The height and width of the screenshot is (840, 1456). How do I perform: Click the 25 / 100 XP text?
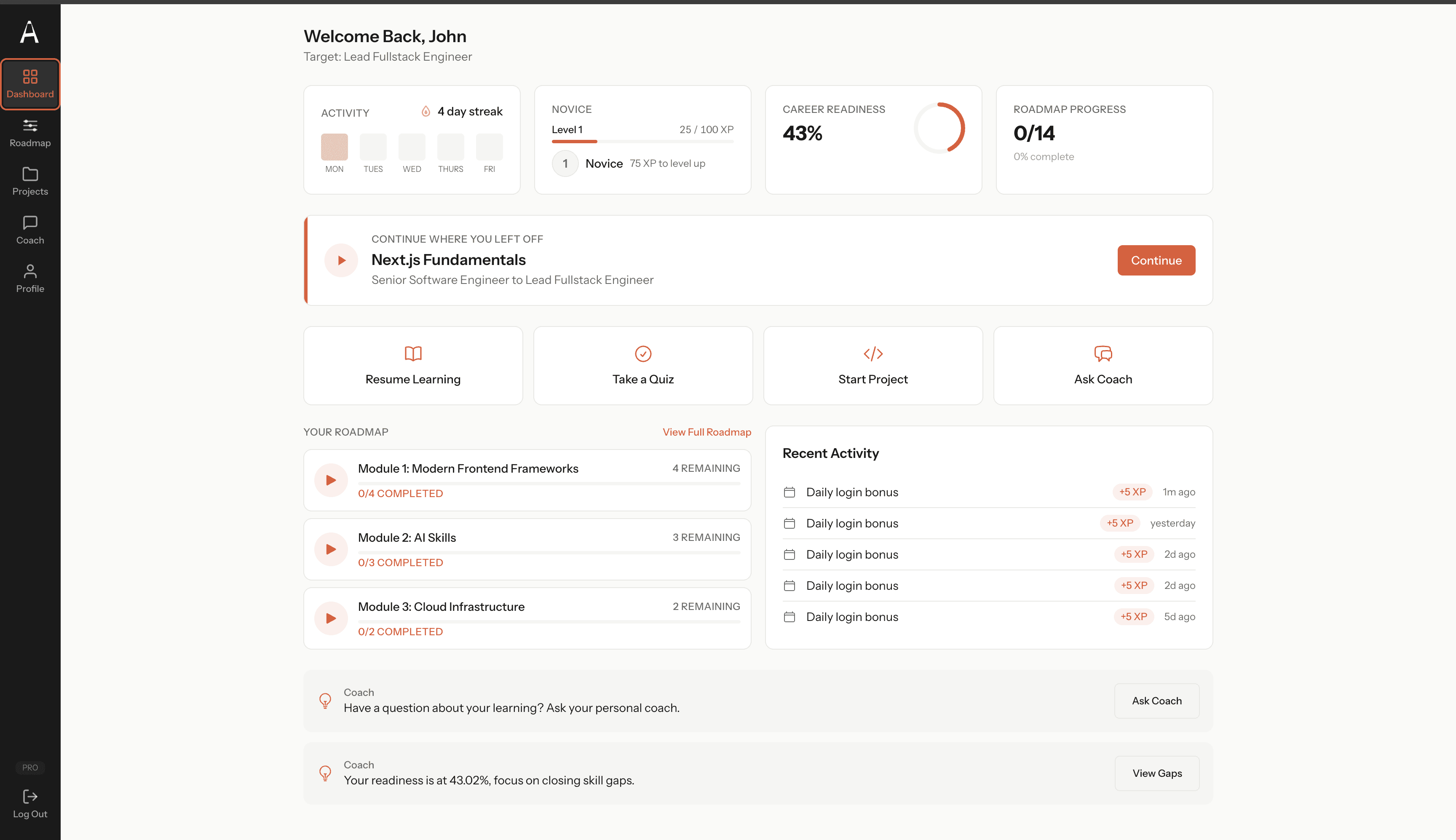pyautogui.click(x=706, y=130)
